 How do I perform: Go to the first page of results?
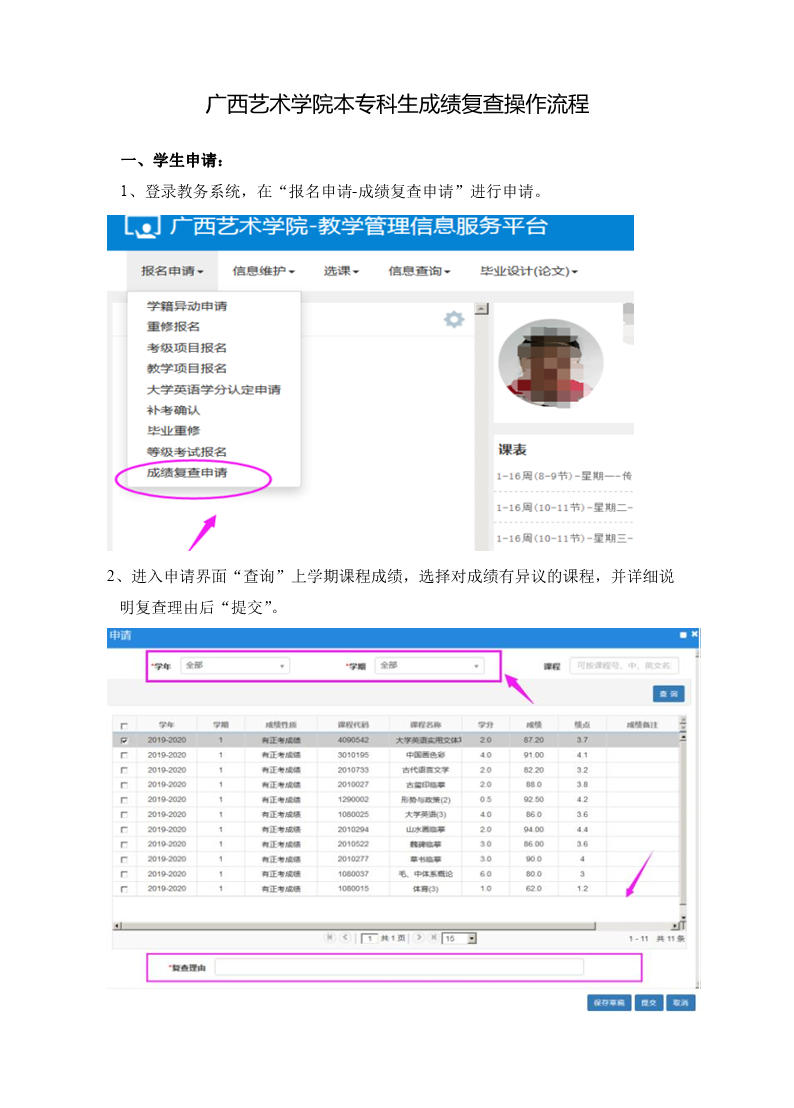(329, 938)
